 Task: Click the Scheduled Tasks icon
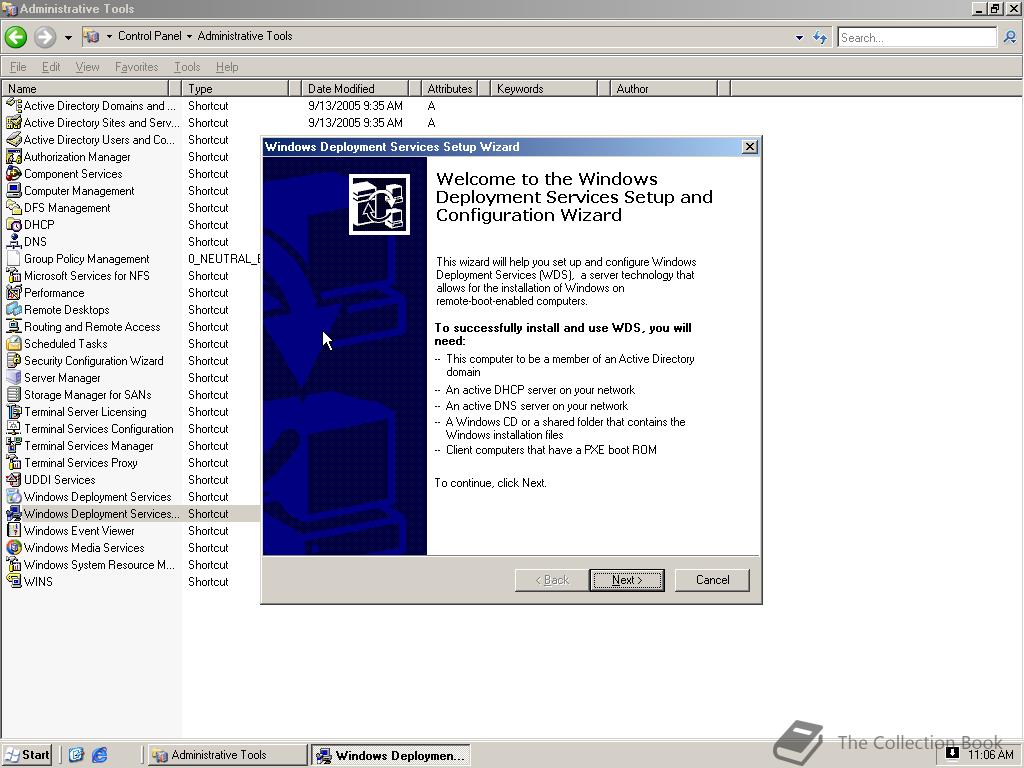click(14, 343)
